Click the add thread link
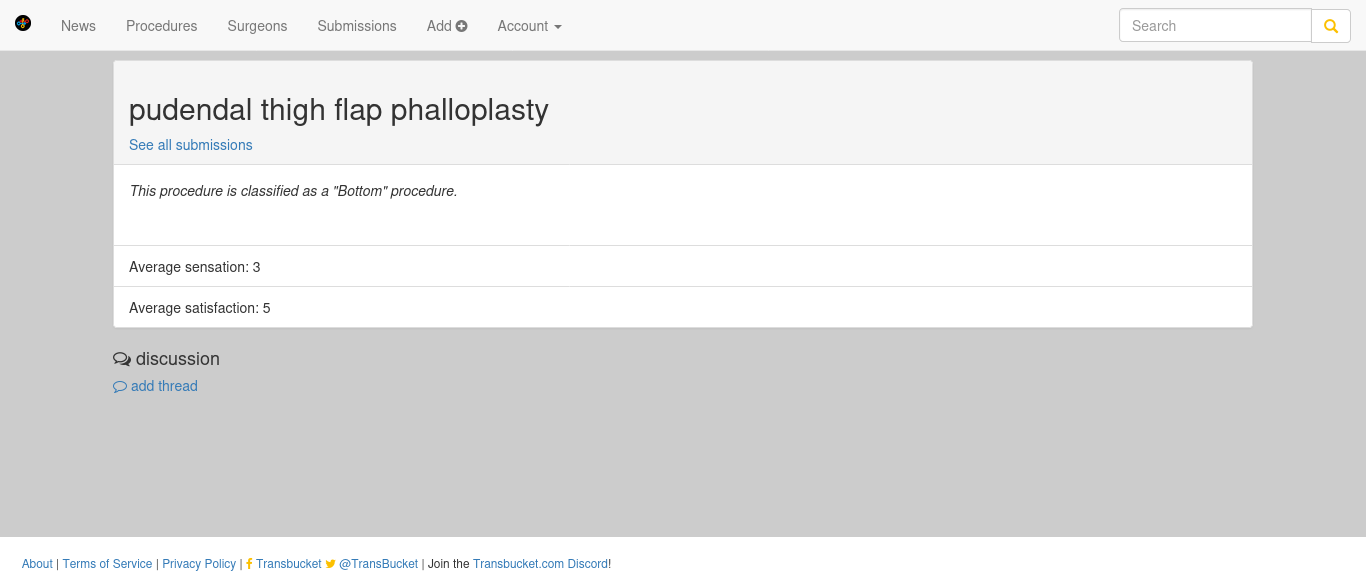Image resolution: width=1366 pixels, height=587 pixels. (x=164, y=386)
